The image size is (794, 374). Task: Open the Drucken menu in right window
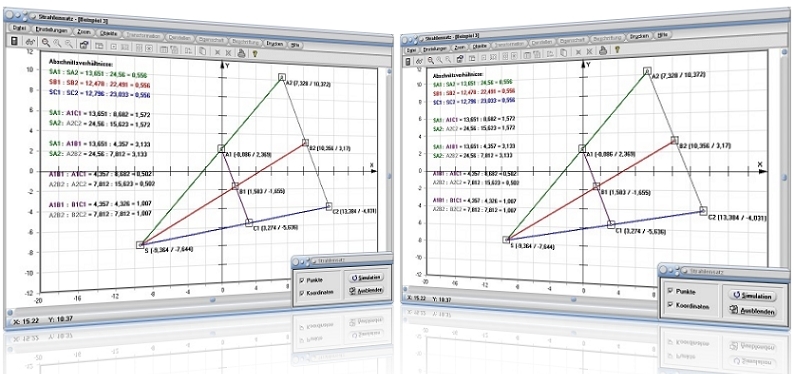(639, 36)
